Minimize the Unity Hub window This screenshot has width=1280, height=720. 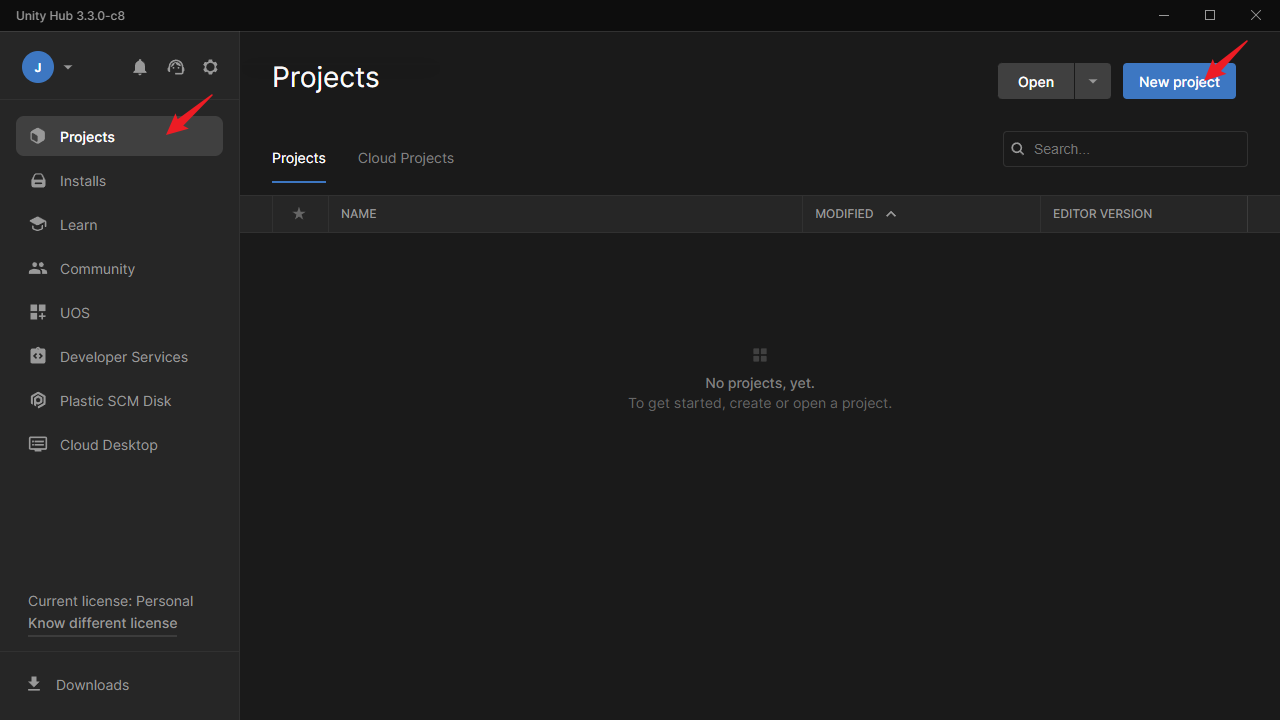1164,15
